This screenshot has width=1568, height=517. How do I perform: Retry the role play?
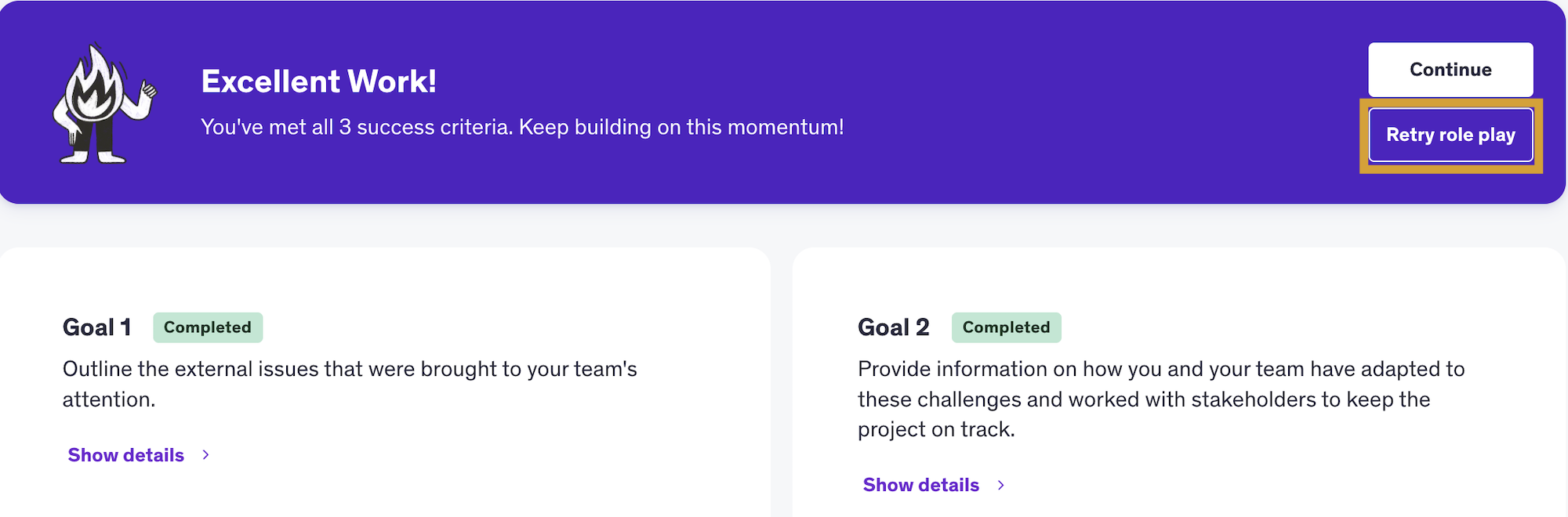[1450, 135]
